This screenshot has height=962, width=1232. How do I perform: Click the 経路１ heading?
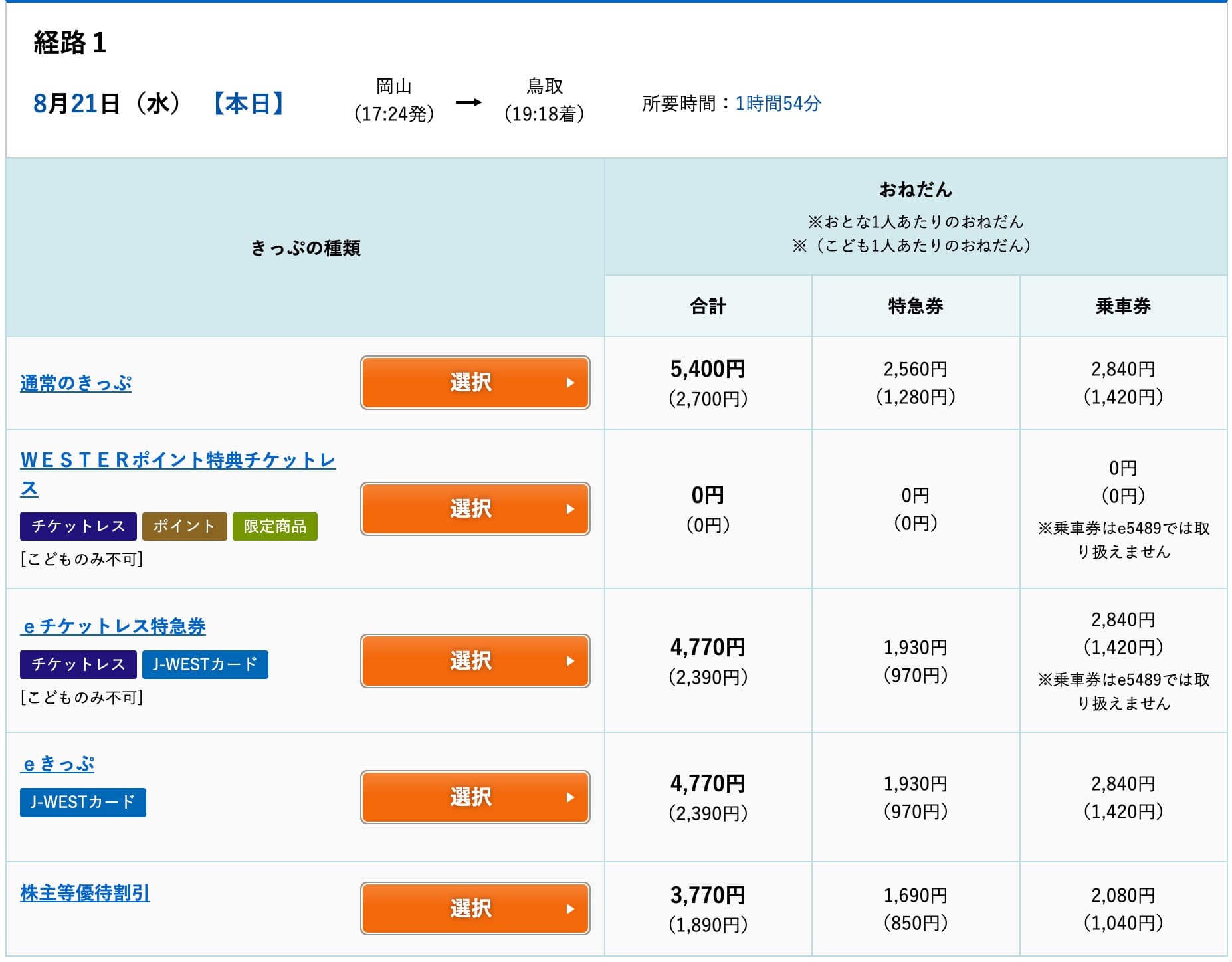click(x=70, y=43)
